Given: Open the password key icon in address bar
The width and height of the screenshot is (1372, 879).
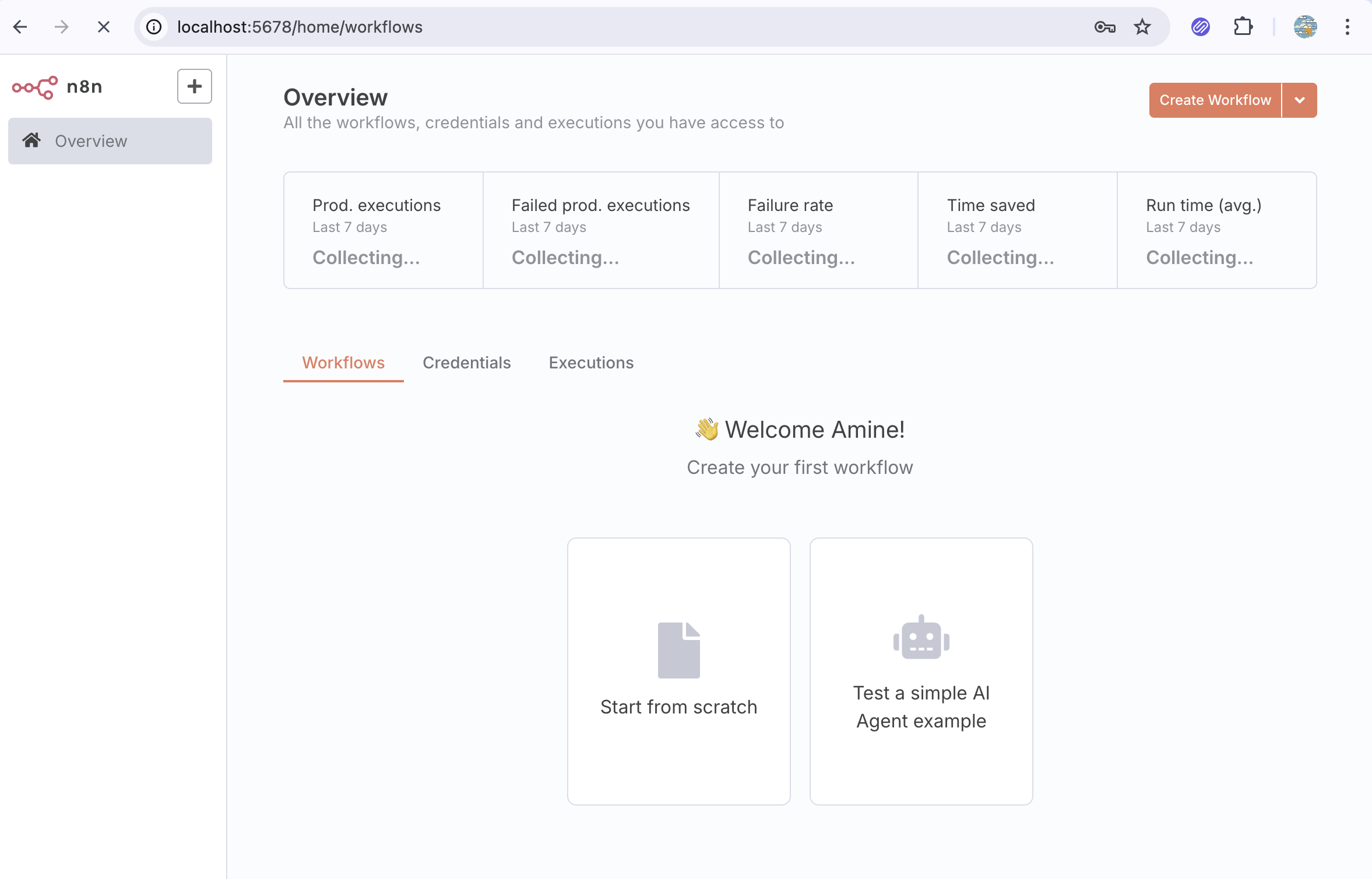Looking at the screenshot, I should click(1104, 27).
